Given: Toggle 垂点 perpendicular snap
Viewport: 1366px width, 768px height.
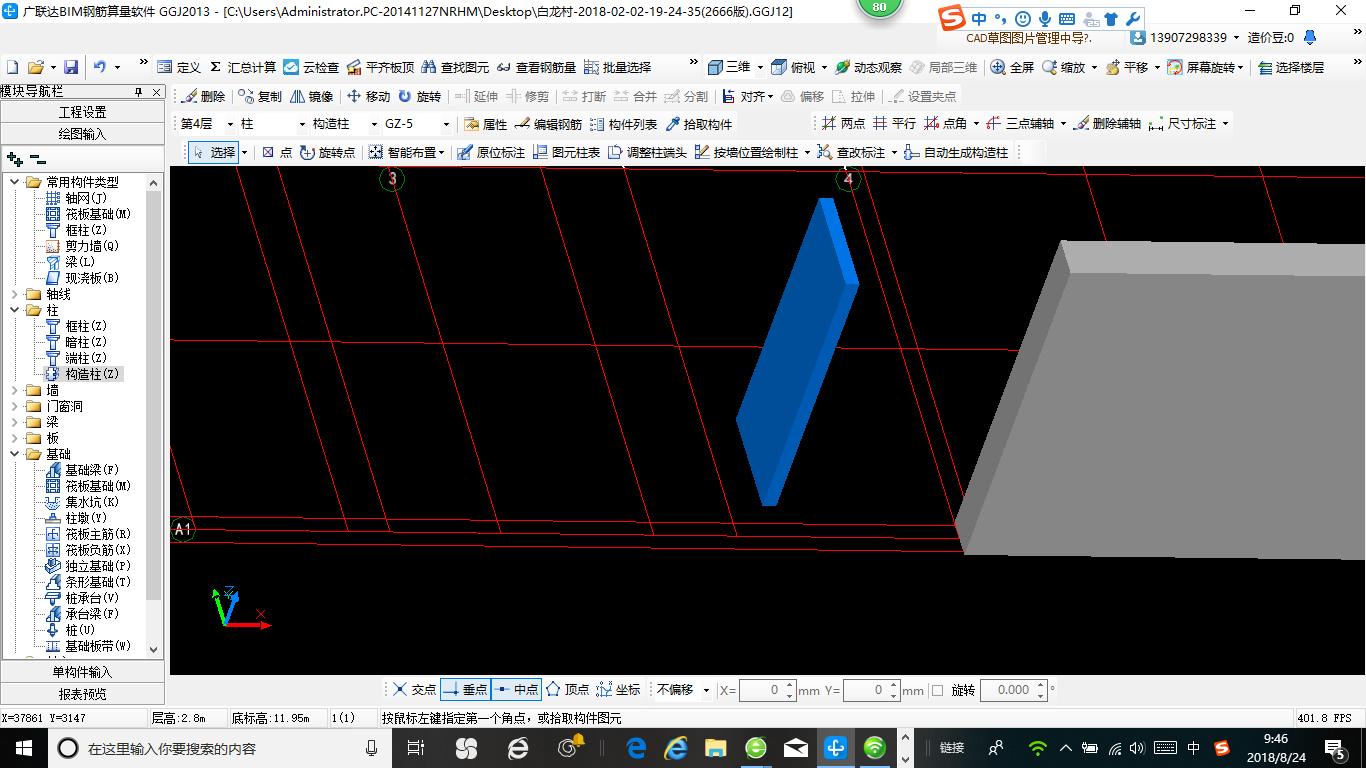Looking at the screenshot, I should [465, 690].
